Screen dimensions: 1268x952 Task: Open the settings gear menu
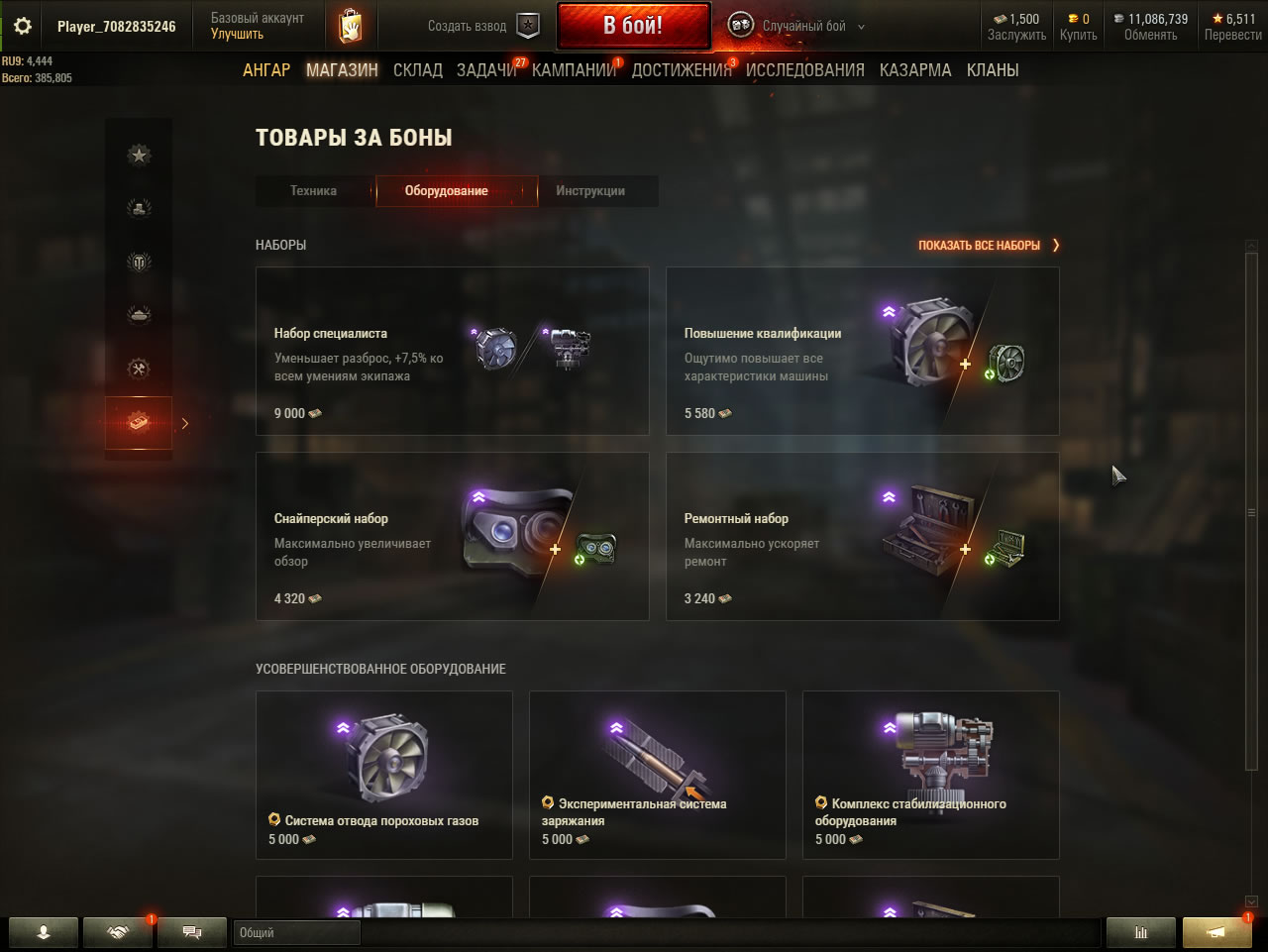[23, 27]
